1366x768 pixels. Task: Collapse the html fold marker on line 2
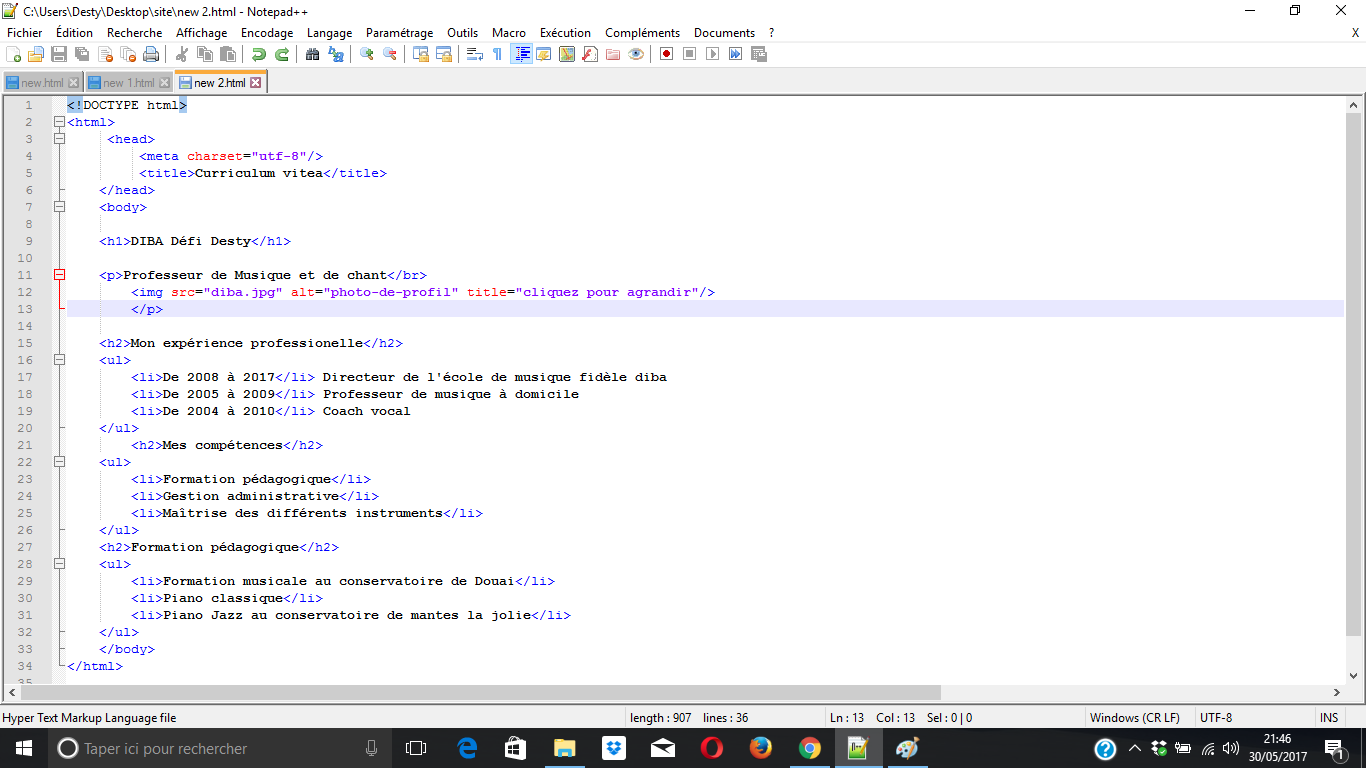tap(59, 122)
